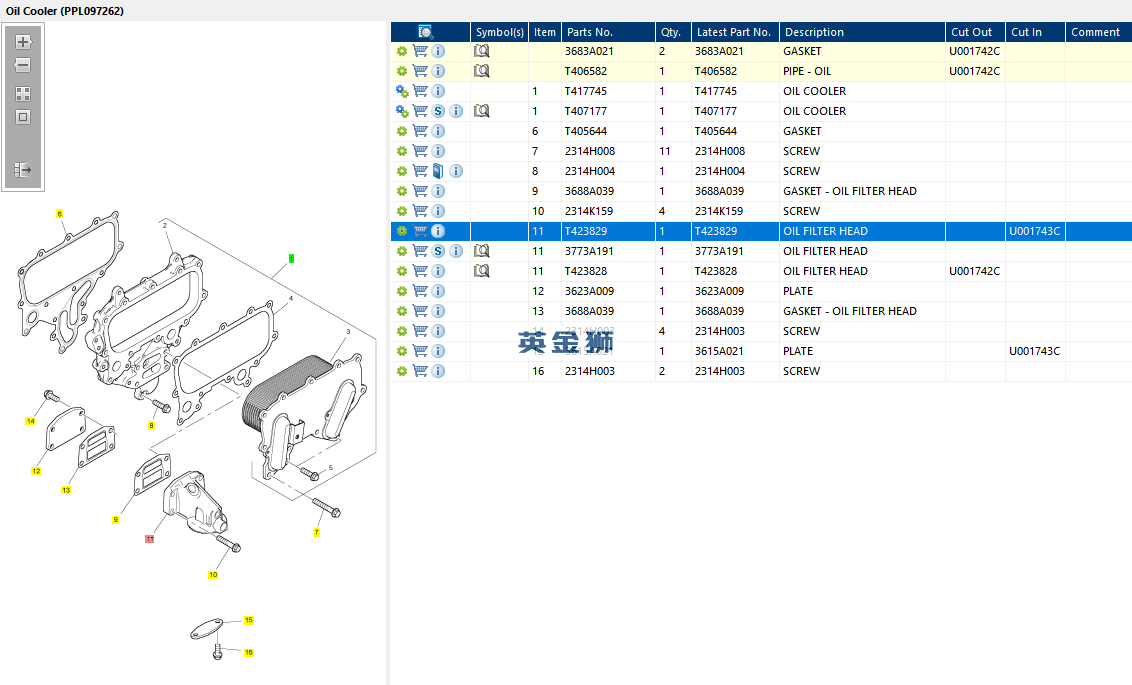This screenshot has width=1132, height=685.
Task: Select callout 16 on the diagram
Action: click(248, 653)
